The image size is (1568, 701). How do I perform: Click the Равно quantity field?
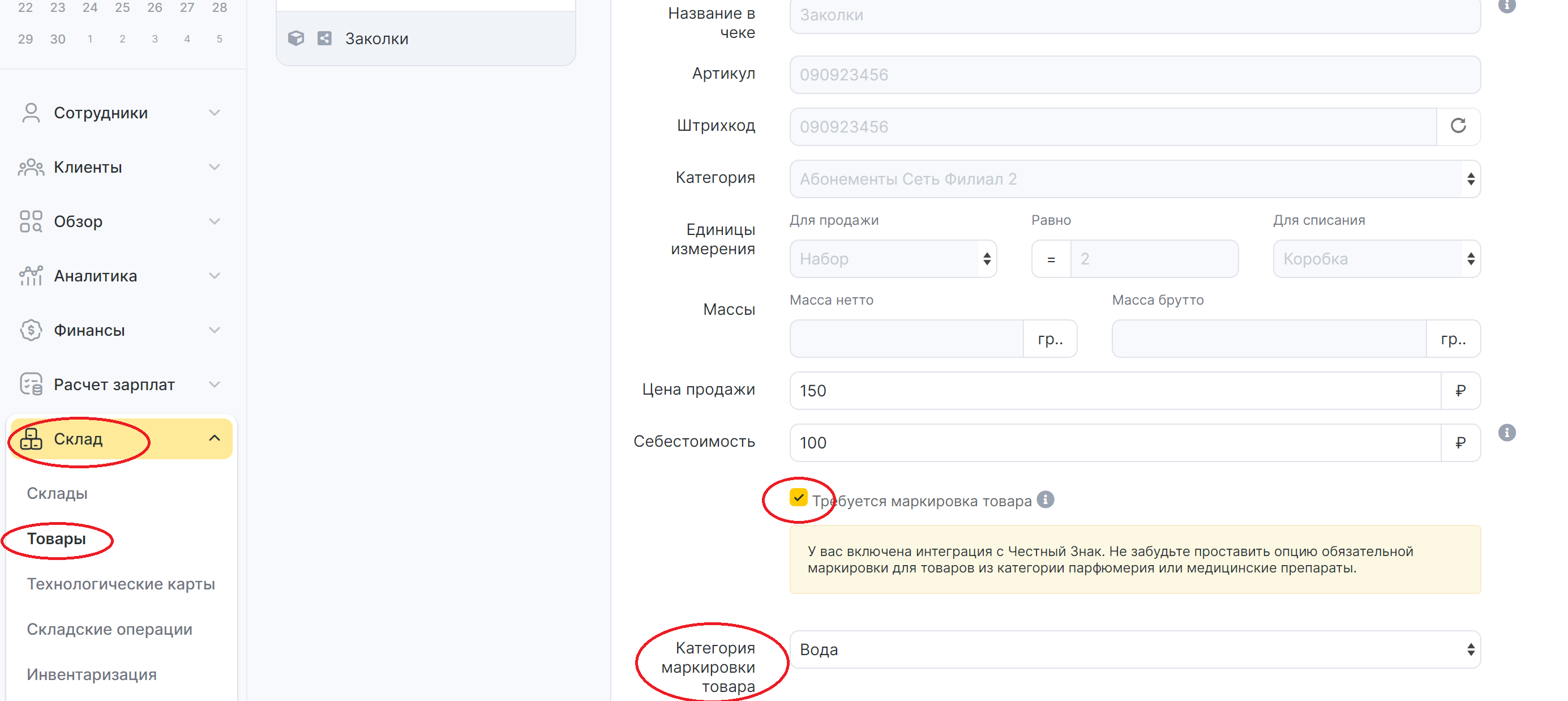click(1154, 258)
